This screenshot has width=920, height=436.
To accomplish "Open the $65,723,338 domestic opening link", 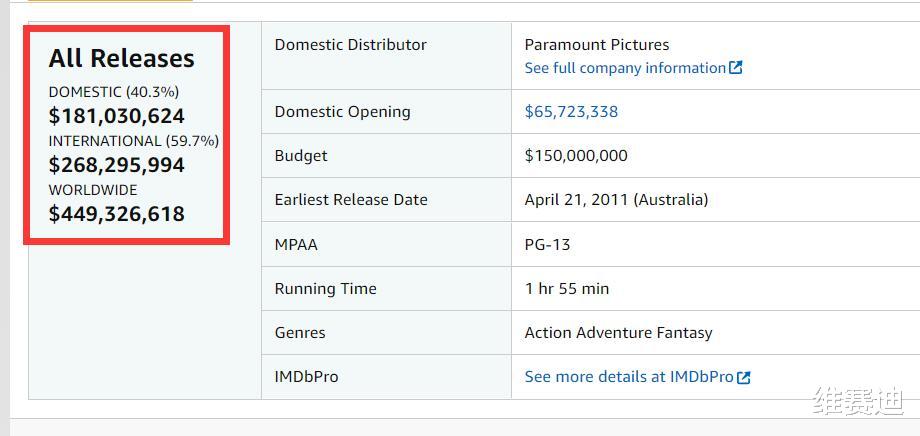I will [571, 112].
